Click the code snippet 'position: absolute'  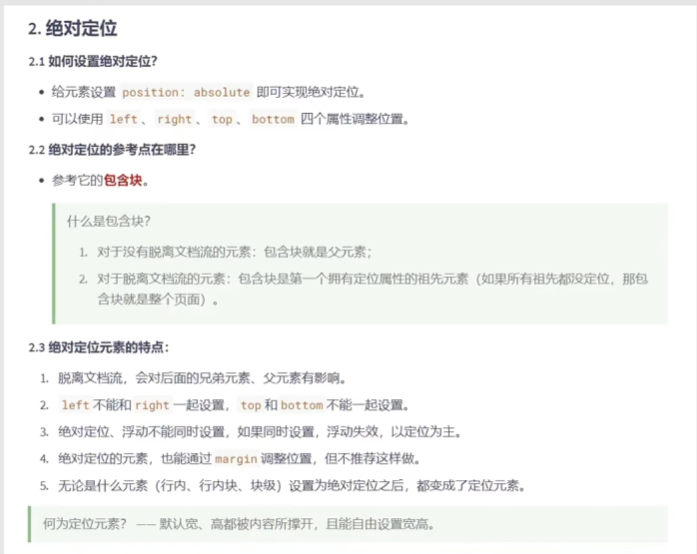click(x=186, y=92)
